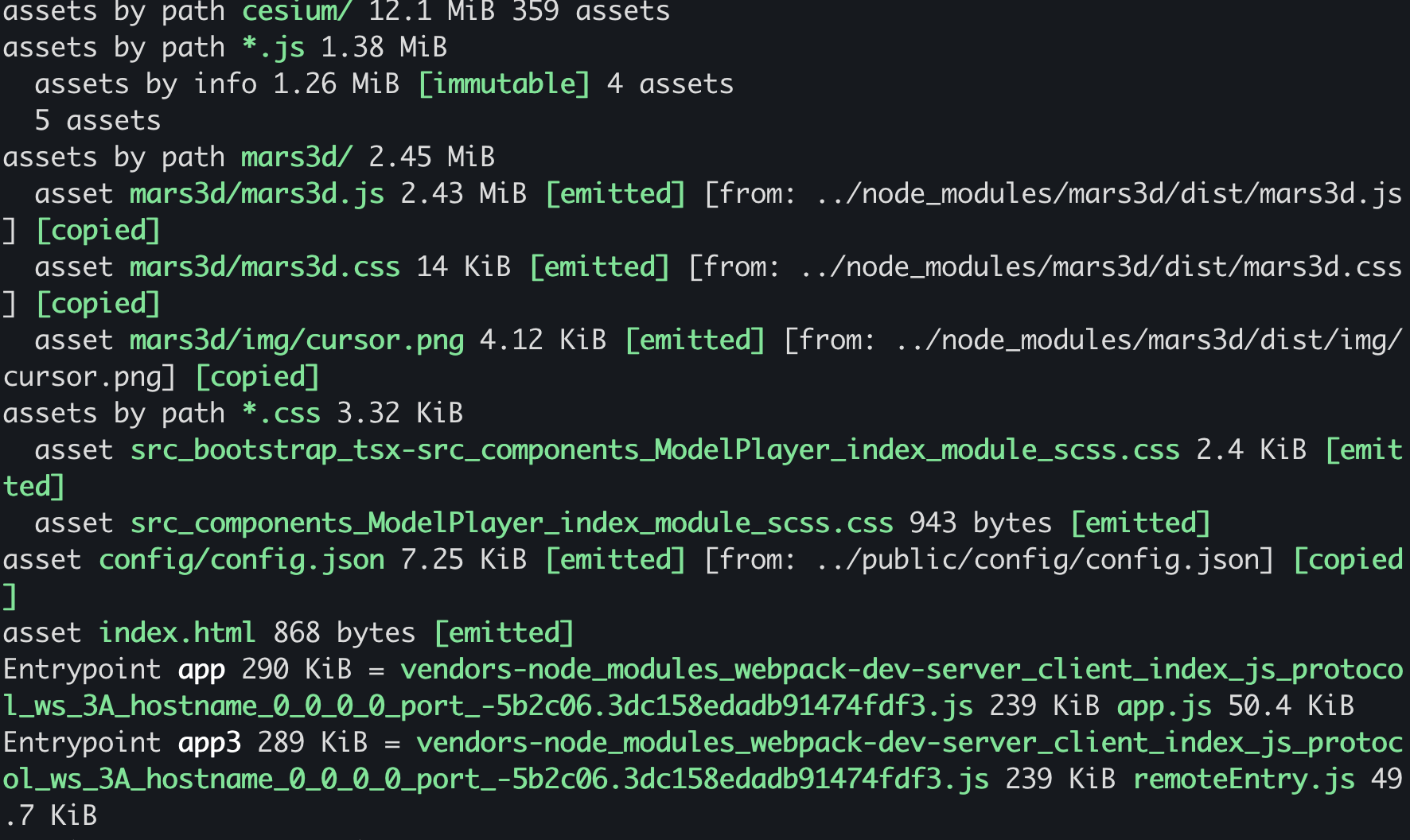Screen dimensions: 1410x840
Task: Click the '[copied]' tag after 'cursor.png]'
Action: tap(257, 377)
